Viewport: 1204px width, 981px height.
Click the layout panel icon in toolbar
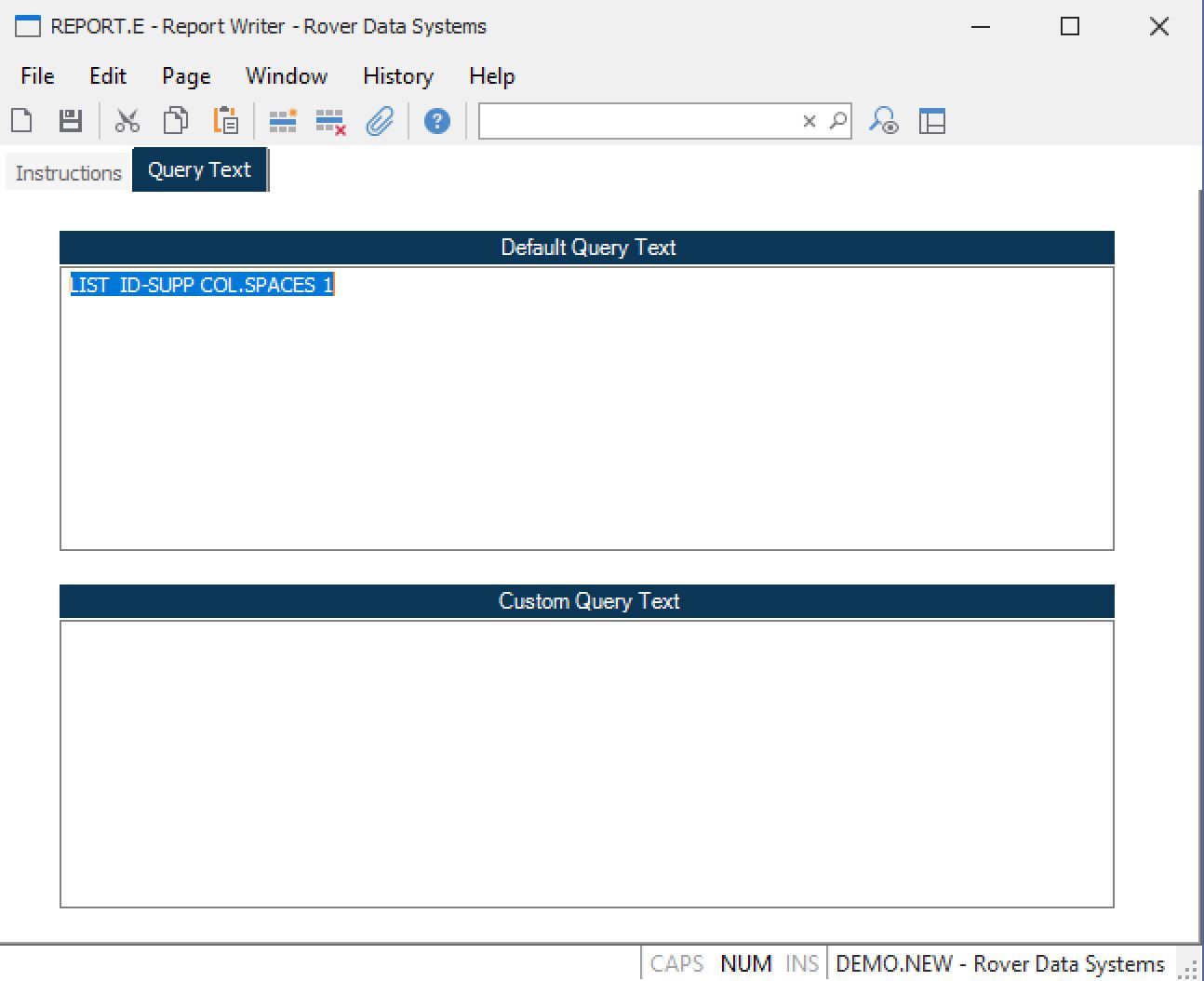pyautogui.click(x=931, y=121)
